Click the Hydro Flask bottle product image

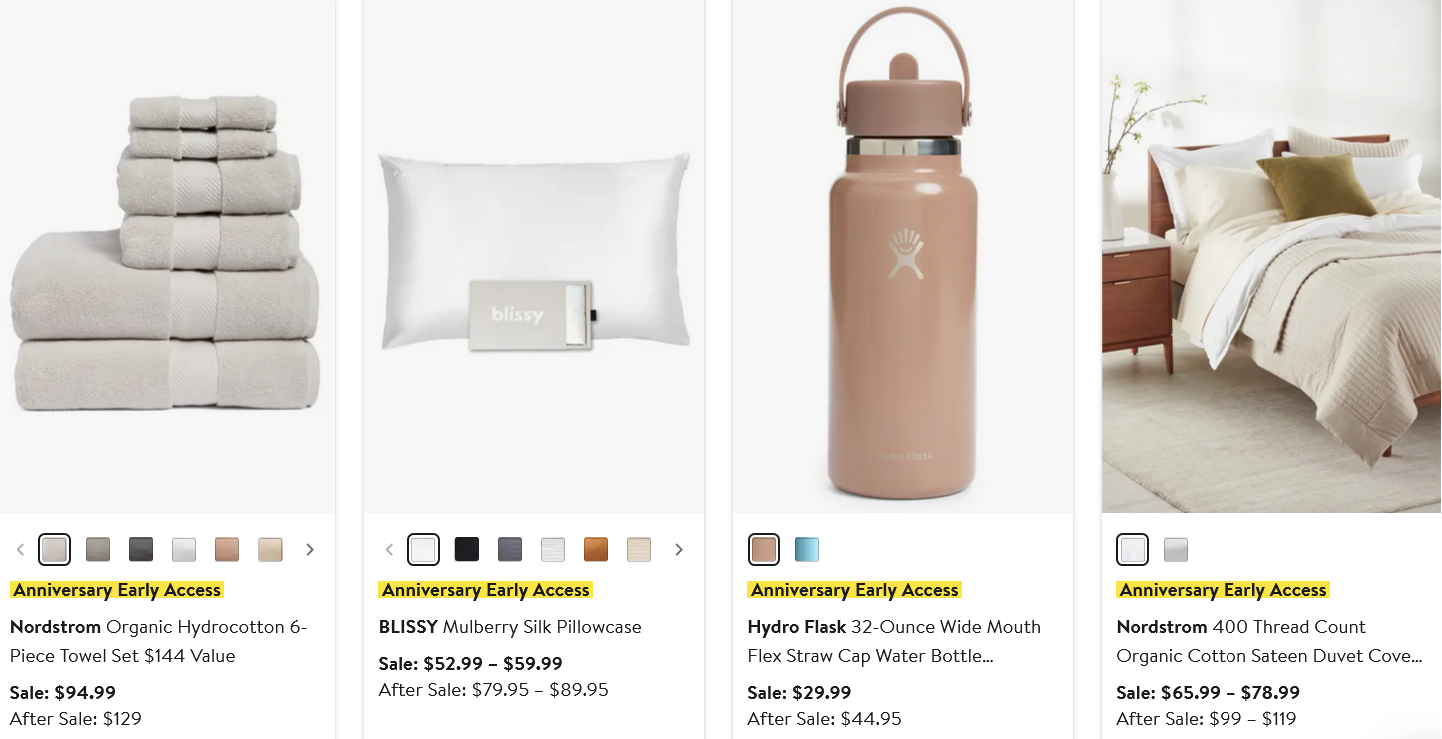coord(902,256)
